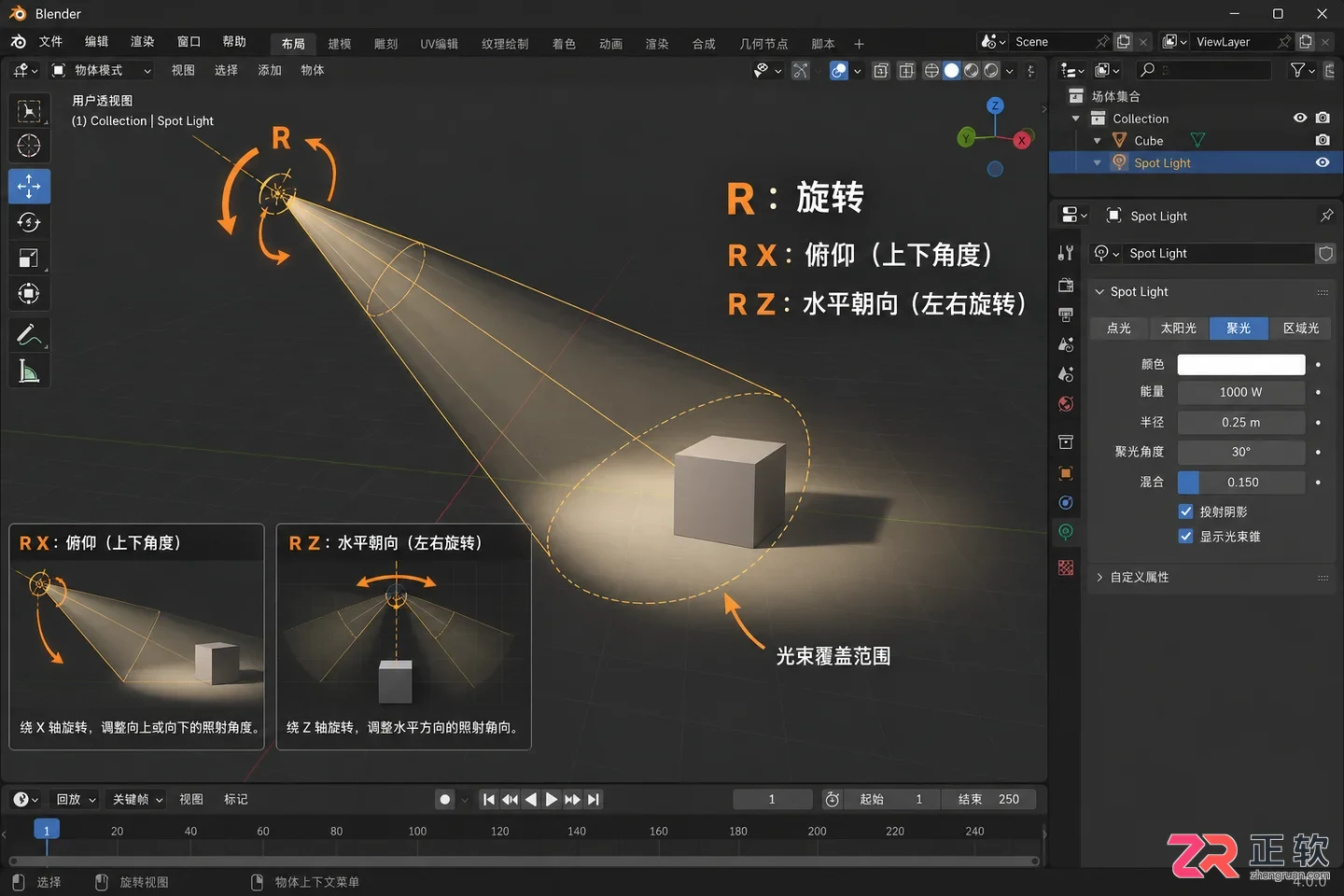Click the 能量 1000 W field
1344x896 pixels.
tap(1240, 393)
